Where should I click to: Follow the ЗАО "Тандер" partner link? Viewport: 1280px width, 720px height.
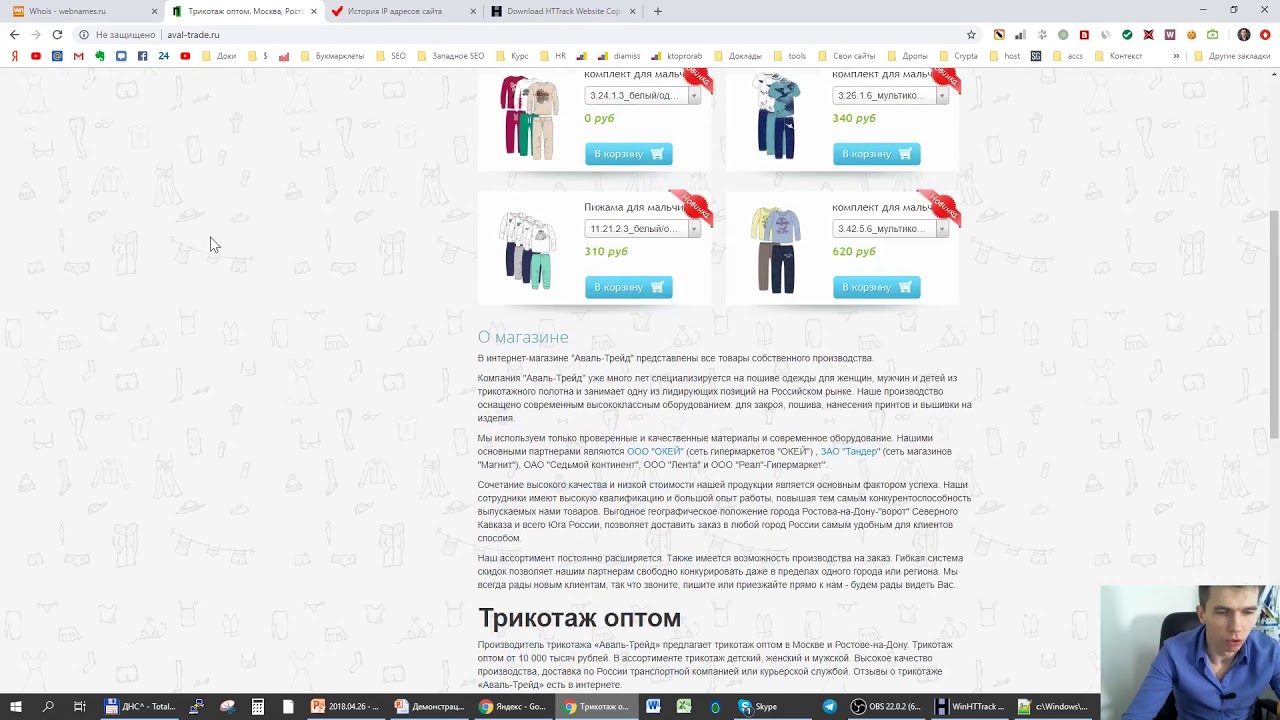(850, 451)
